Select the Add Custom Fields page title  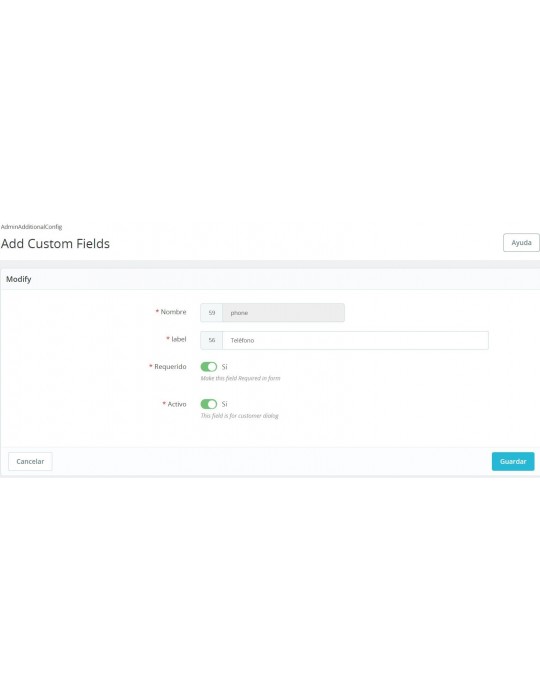pos(55,244)
